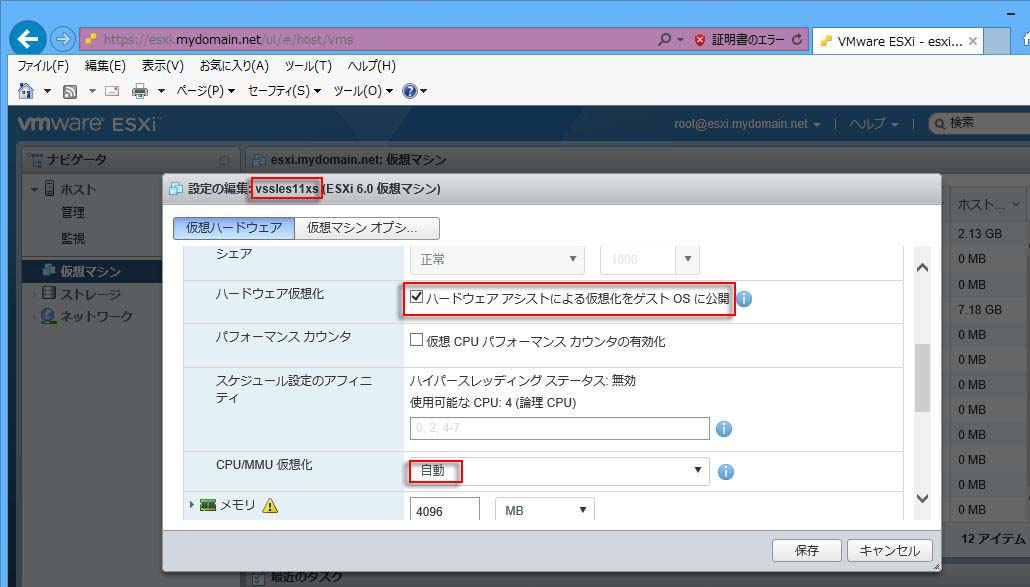Open the ファイル(F) menu
Viewport: 1030px width, 587px height.
[43, 66]
